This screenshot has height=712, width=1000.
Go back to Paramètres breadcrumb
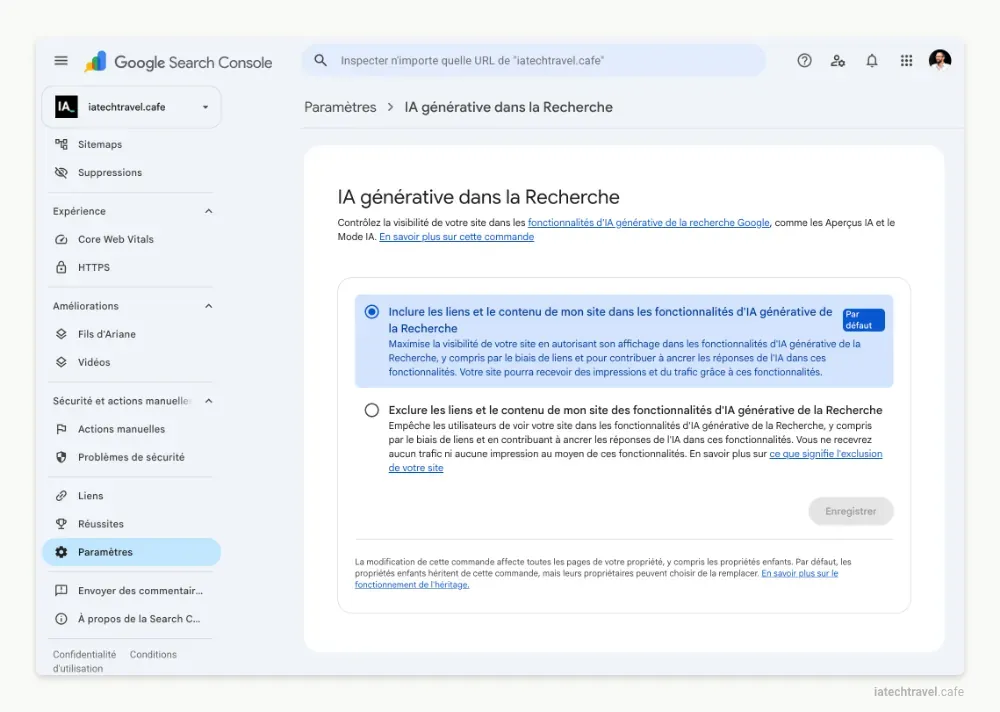click(x=340, y=107)
